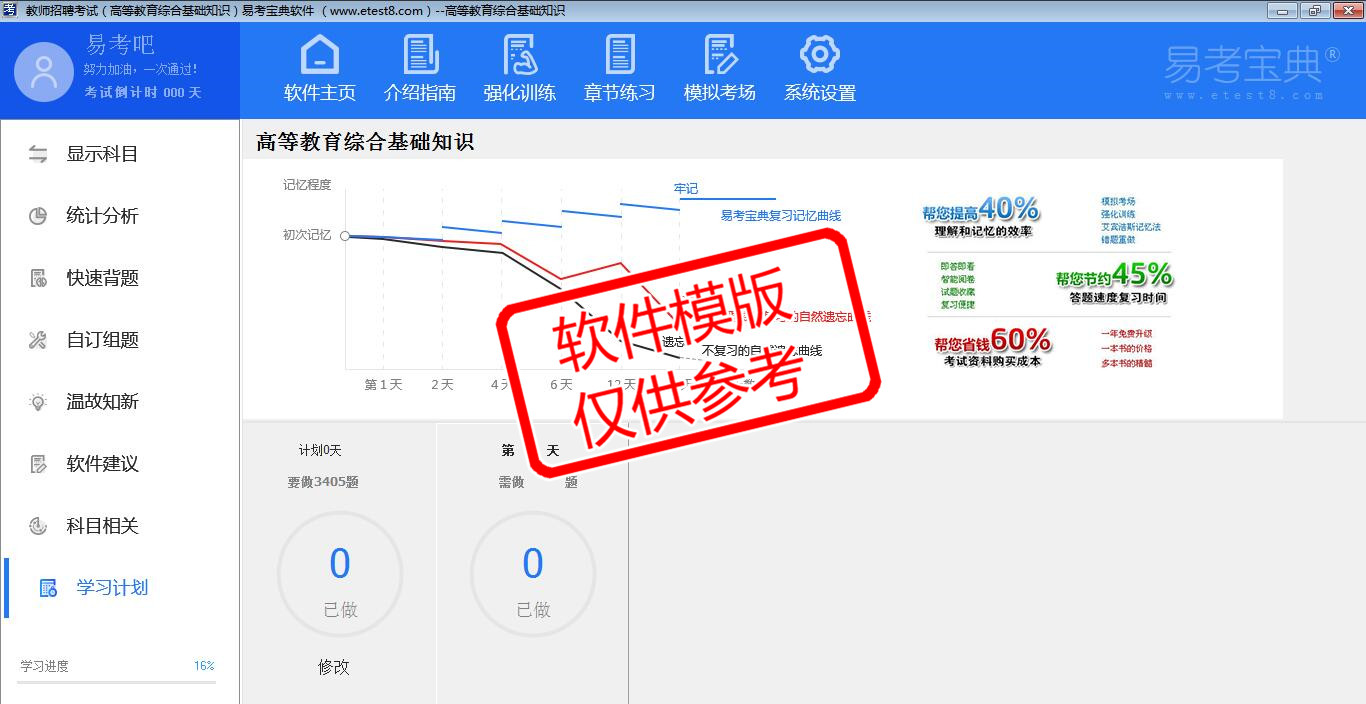
Task: Click the 计划0天 progress circle
Action: click(x=340, y=575)
